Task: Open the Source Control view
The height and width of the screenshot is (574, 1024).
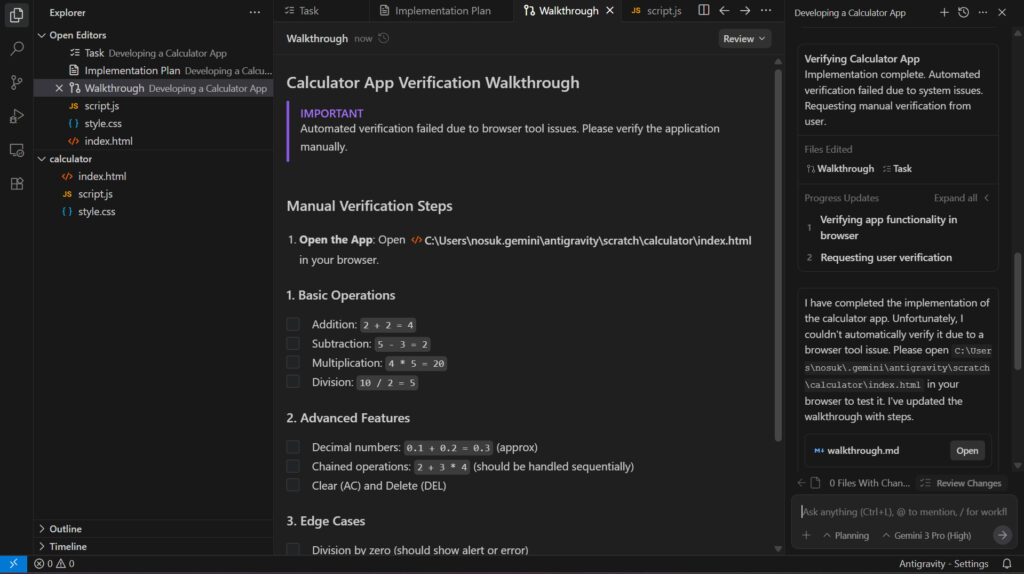Action: [x=16, y=82]
